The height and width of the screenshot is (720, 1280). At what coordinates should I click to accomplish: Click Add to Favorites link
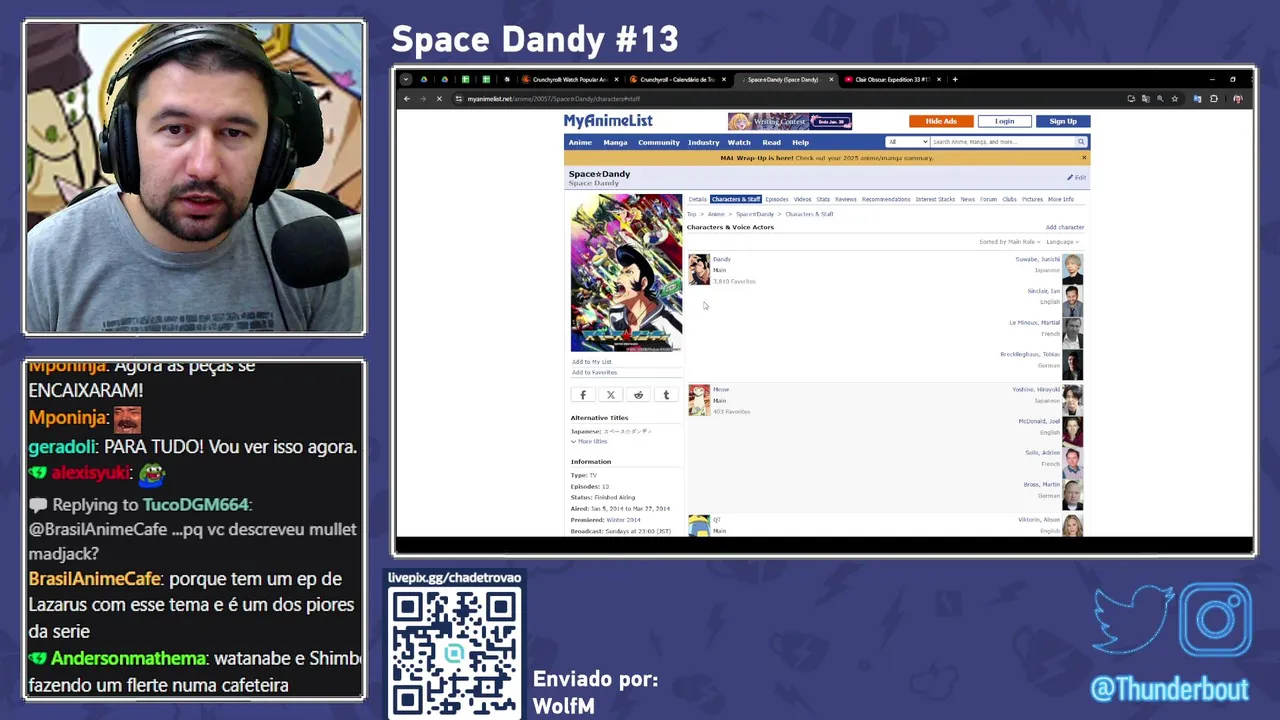(x=594, y=372)
